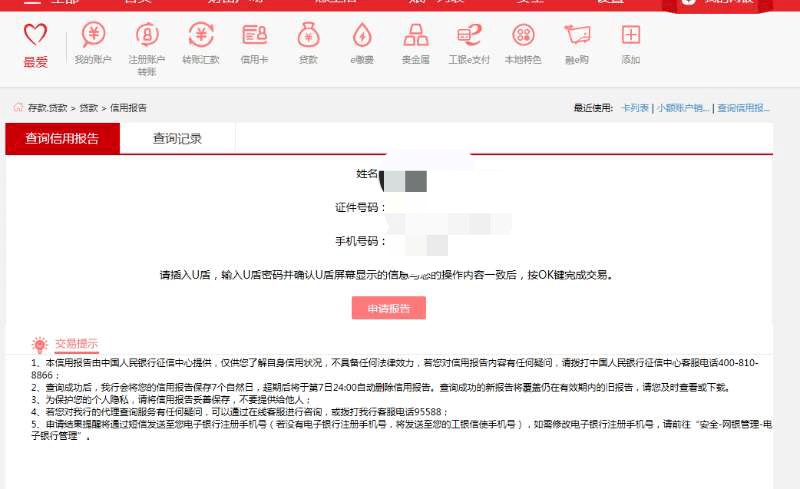Select the 工银e支付 icon
The width and height of the screenshot is (800, 489).
469,35
